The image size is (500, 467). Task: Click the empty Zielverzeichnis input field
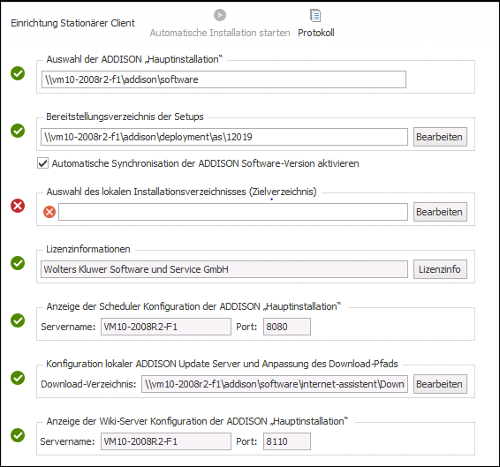pos(233,212)
